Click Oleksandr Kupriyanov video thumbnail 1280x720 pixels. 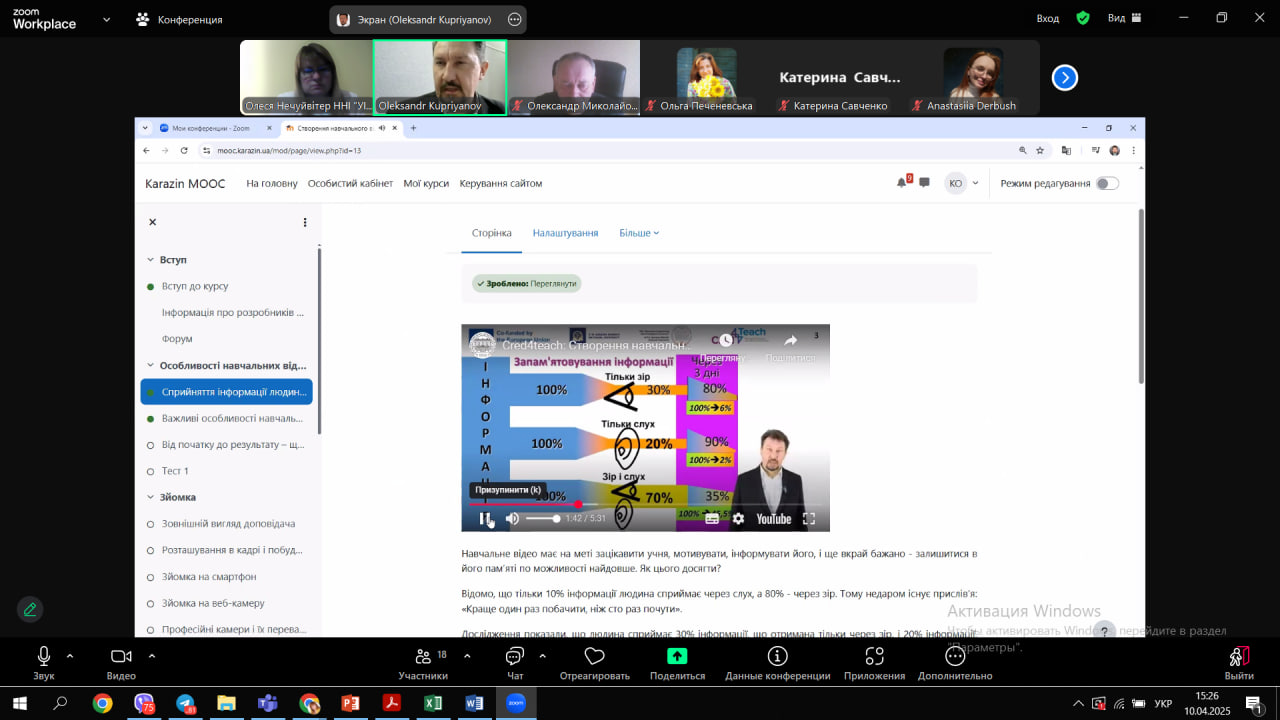pyautogui.click(x=440, y=77)
